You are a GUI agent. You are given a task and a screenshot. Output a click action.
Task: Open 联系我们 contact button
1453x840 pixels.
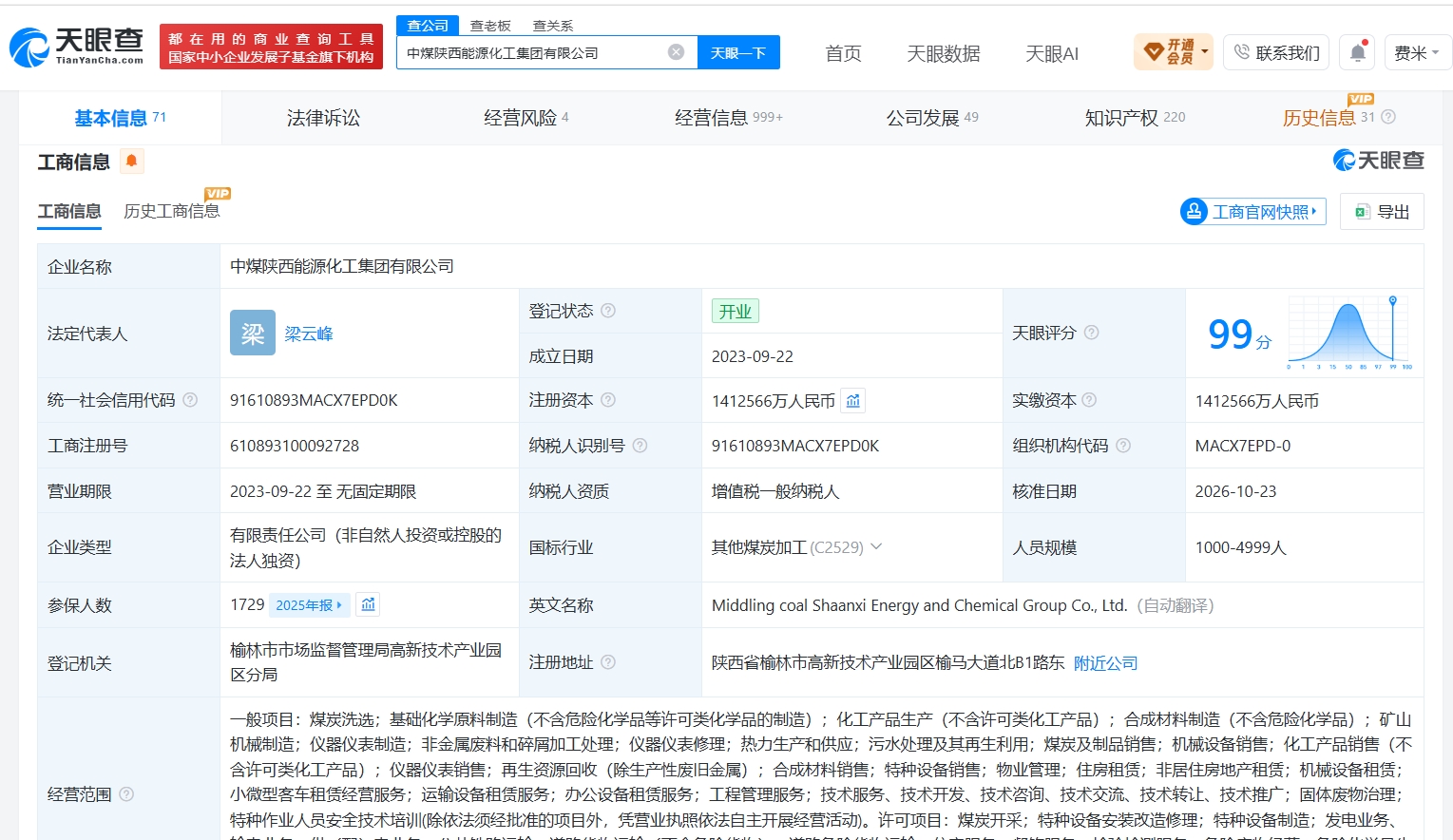[x=1276, y=53]
